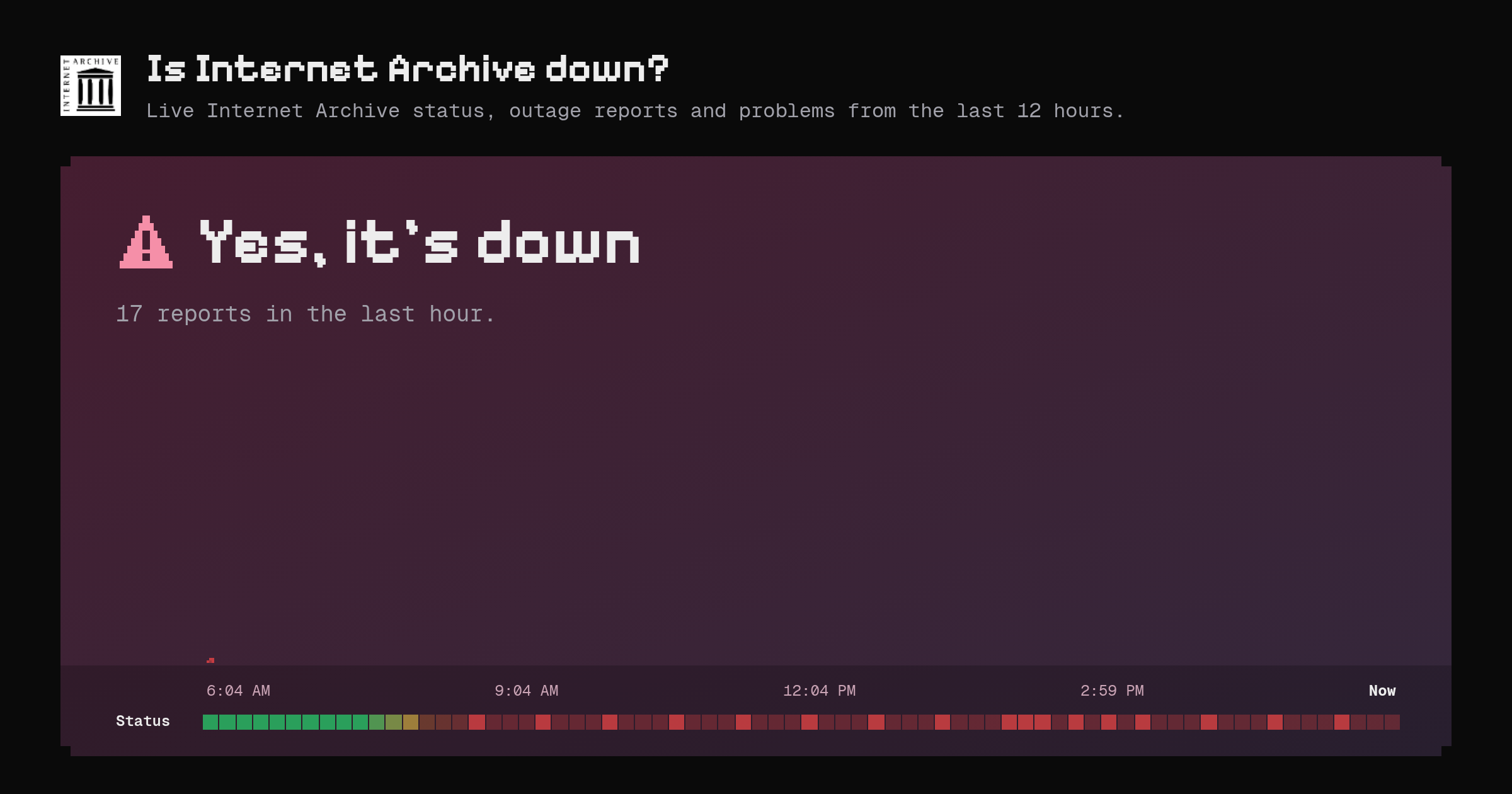
Task: Click the 9:04 AM timeline label
Action: 527,691
